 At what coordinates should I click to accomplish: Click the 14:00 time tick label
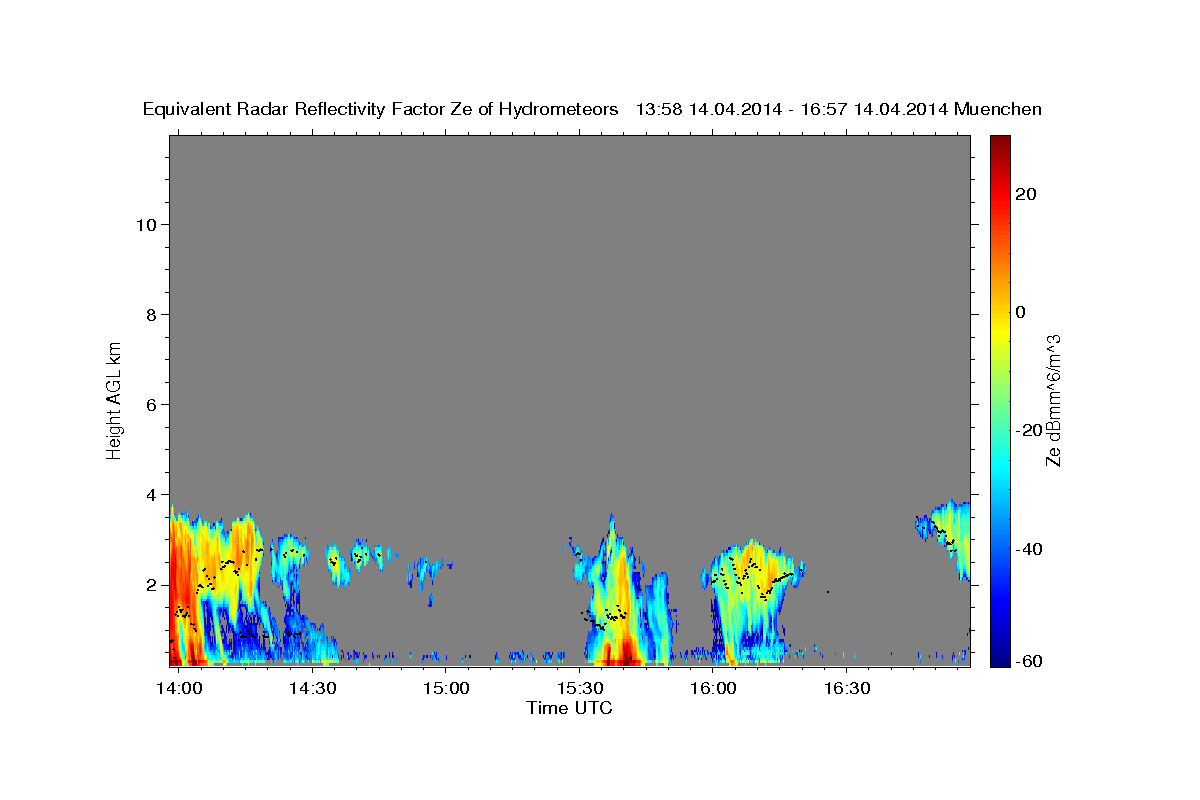[180, 688]
